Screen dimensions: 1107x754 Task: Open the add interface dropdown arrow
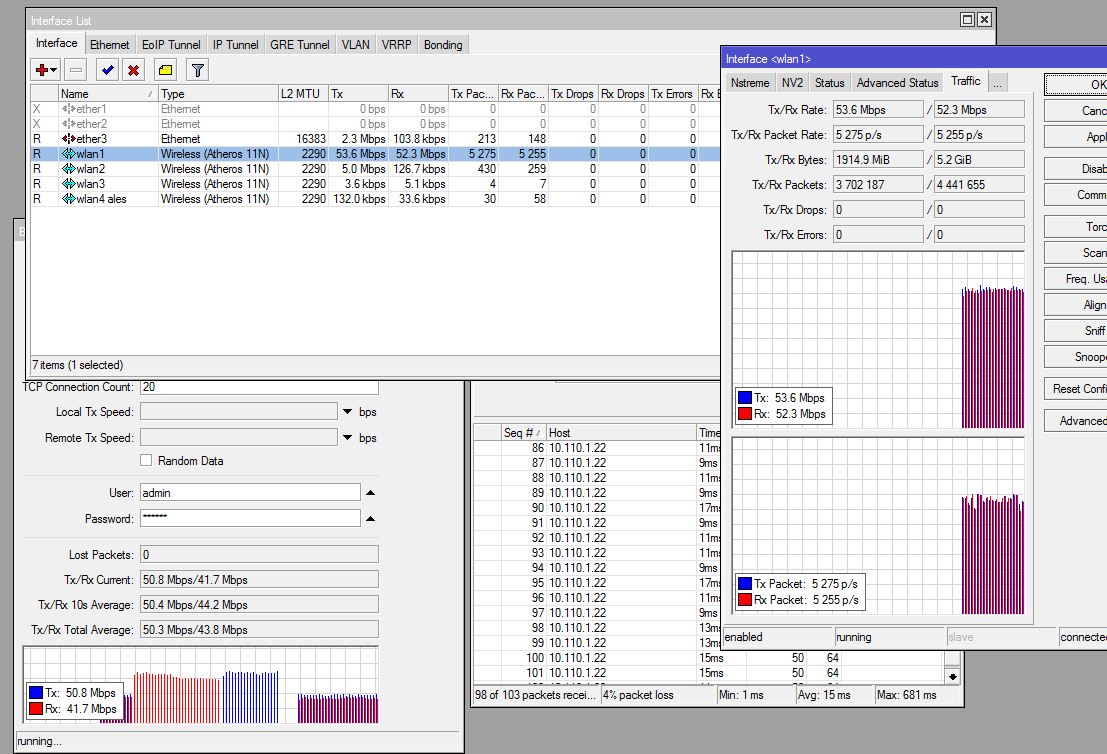pyautogui.click(x=54, y=71)
